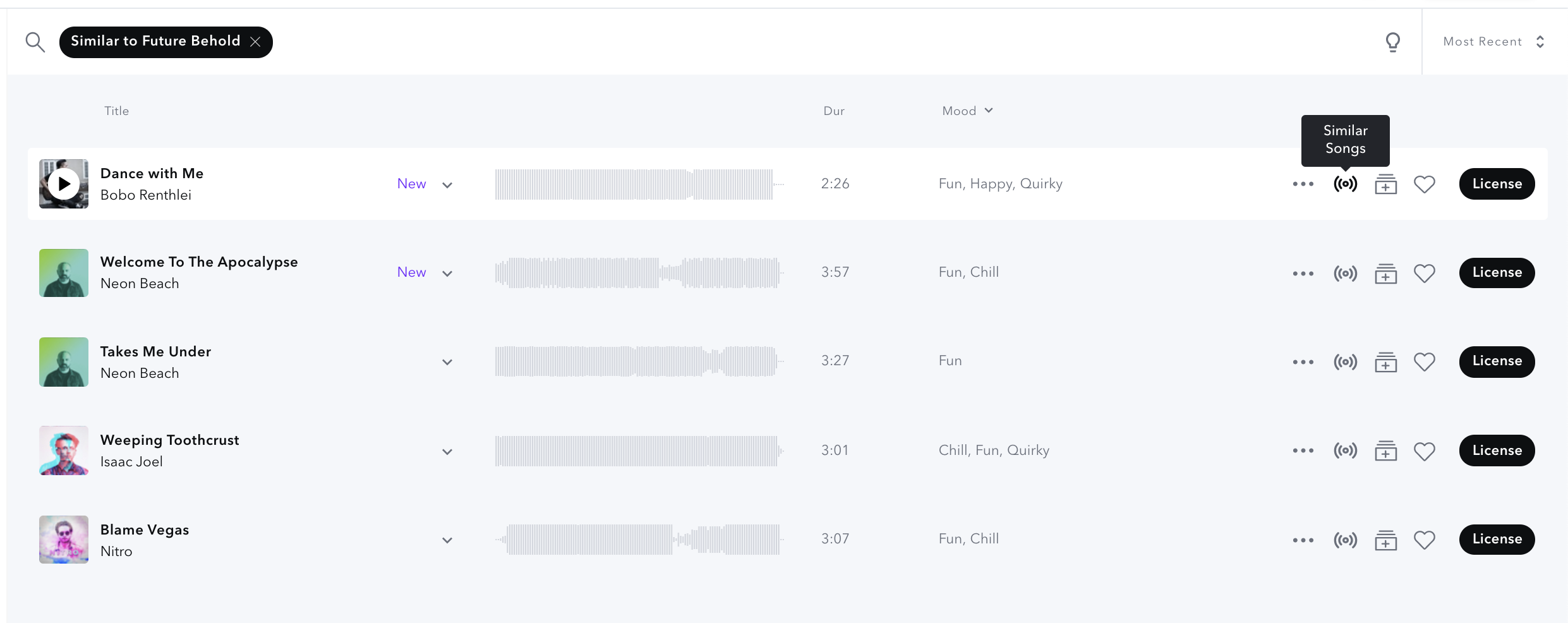
Task: Find similar songs to Dance with Me
Action: click(x=1345, y=184)
